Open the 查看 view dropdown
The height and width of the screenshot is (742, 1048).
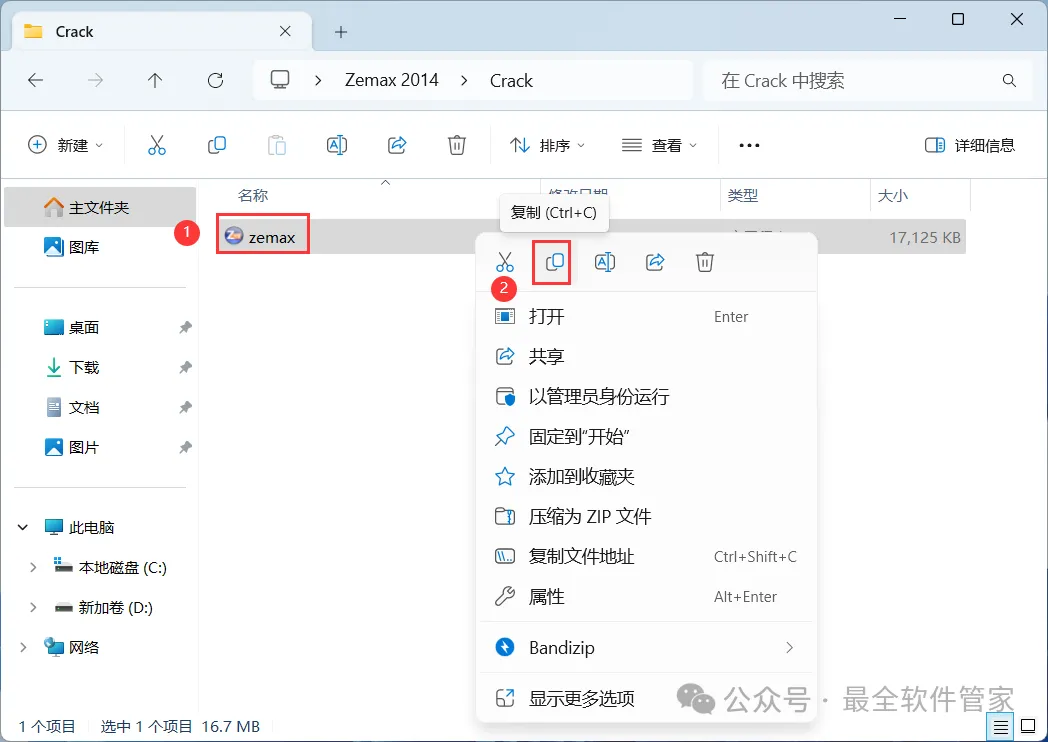click(x=659, y=145)
